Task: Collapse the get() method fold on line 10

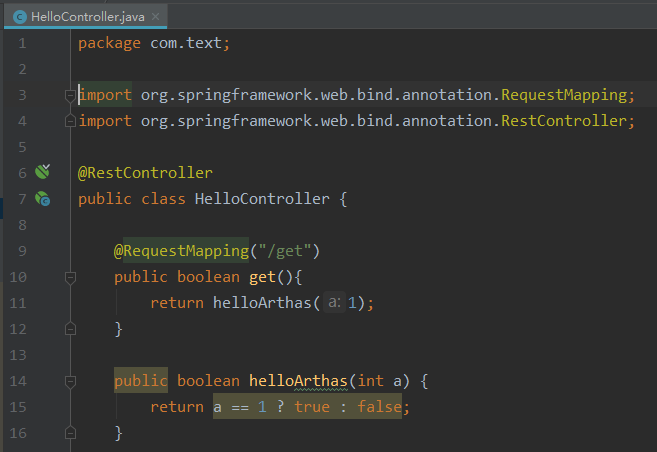Action: coord(70,277)
